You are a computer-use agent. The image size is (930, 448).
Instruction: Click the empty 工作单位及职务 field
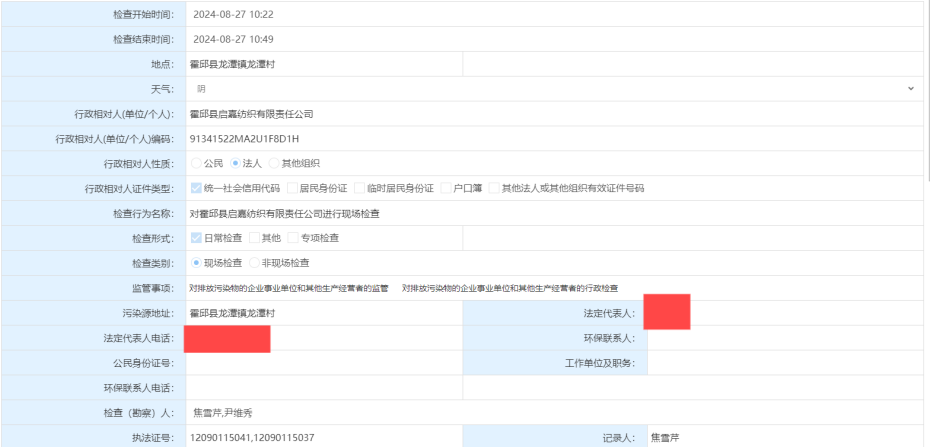pyautogui.click(x=786, y=363)
